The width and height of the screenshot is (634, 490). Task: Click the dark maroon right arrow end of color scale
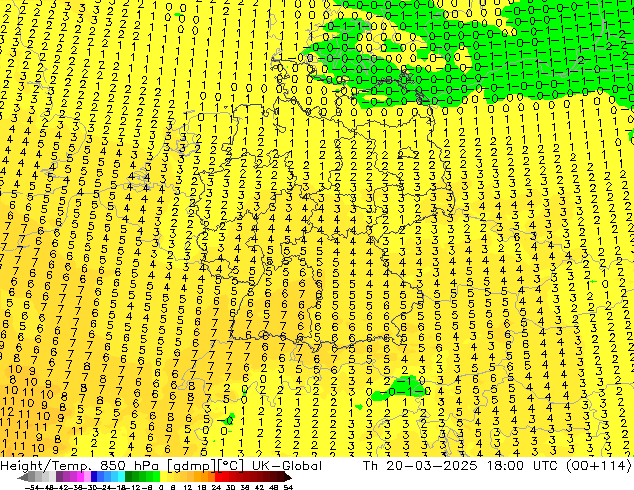288,477
